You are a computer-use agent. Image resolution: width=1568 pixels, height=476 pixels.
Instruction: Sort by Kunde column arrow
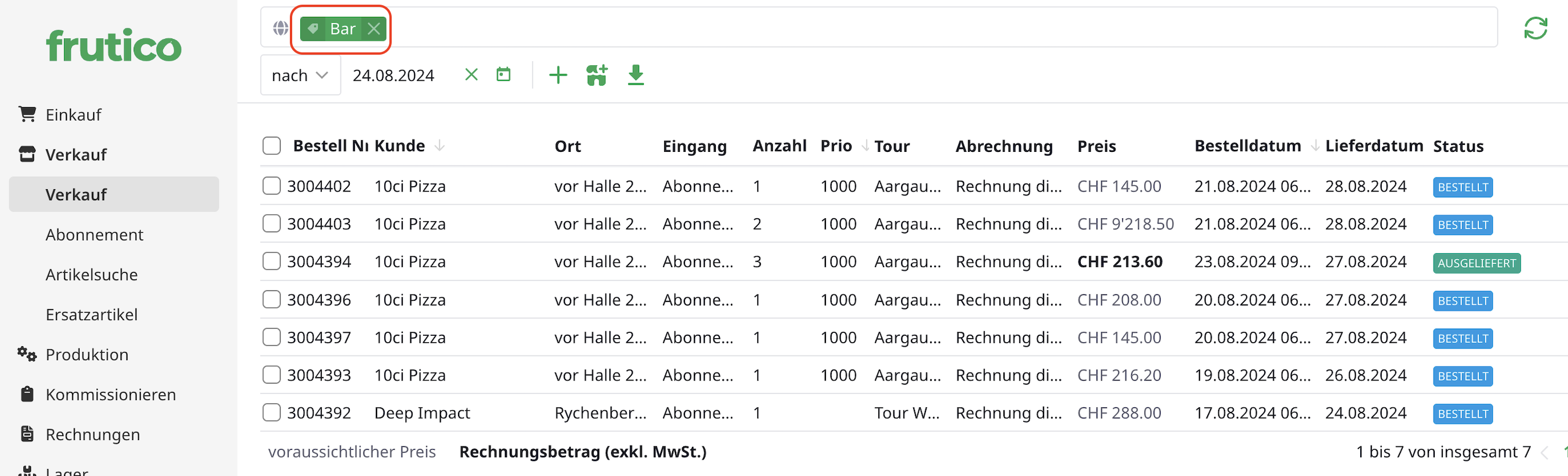pyautogui.click(x=439, y=146)
